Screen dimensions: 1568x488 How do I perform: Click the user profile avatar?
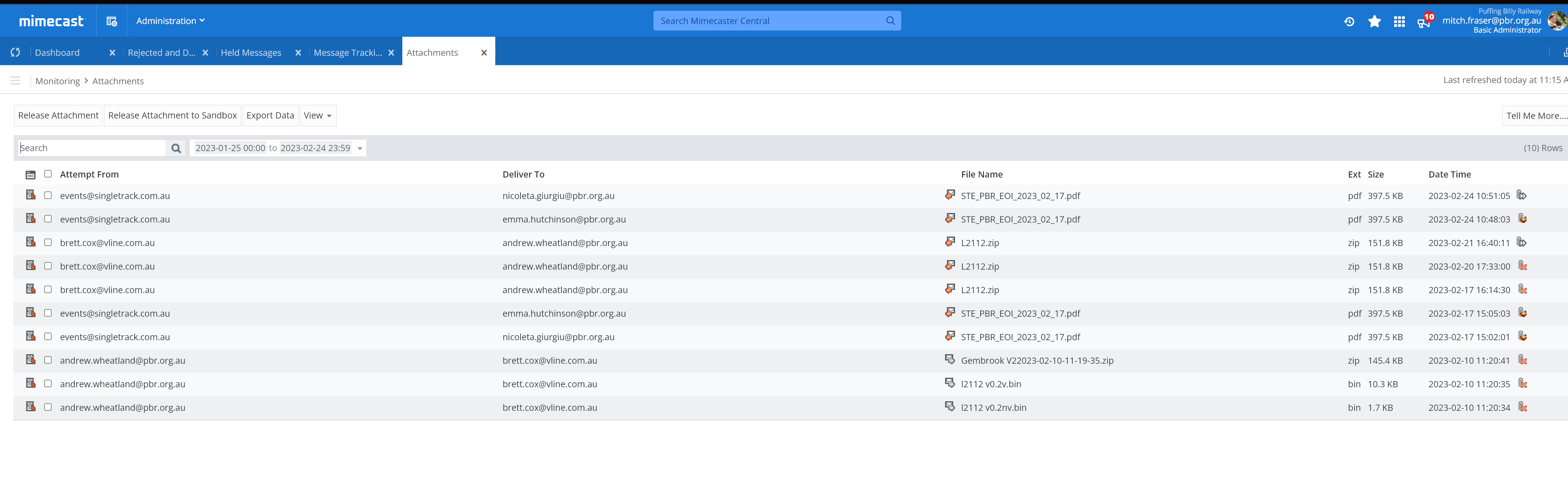[x=1558, y=21]
